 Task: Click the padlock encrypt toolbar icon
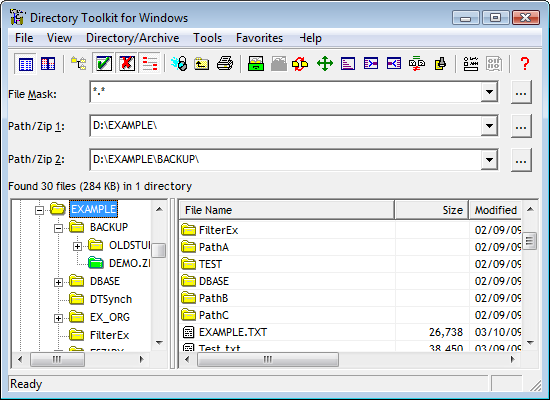point(179,64)
